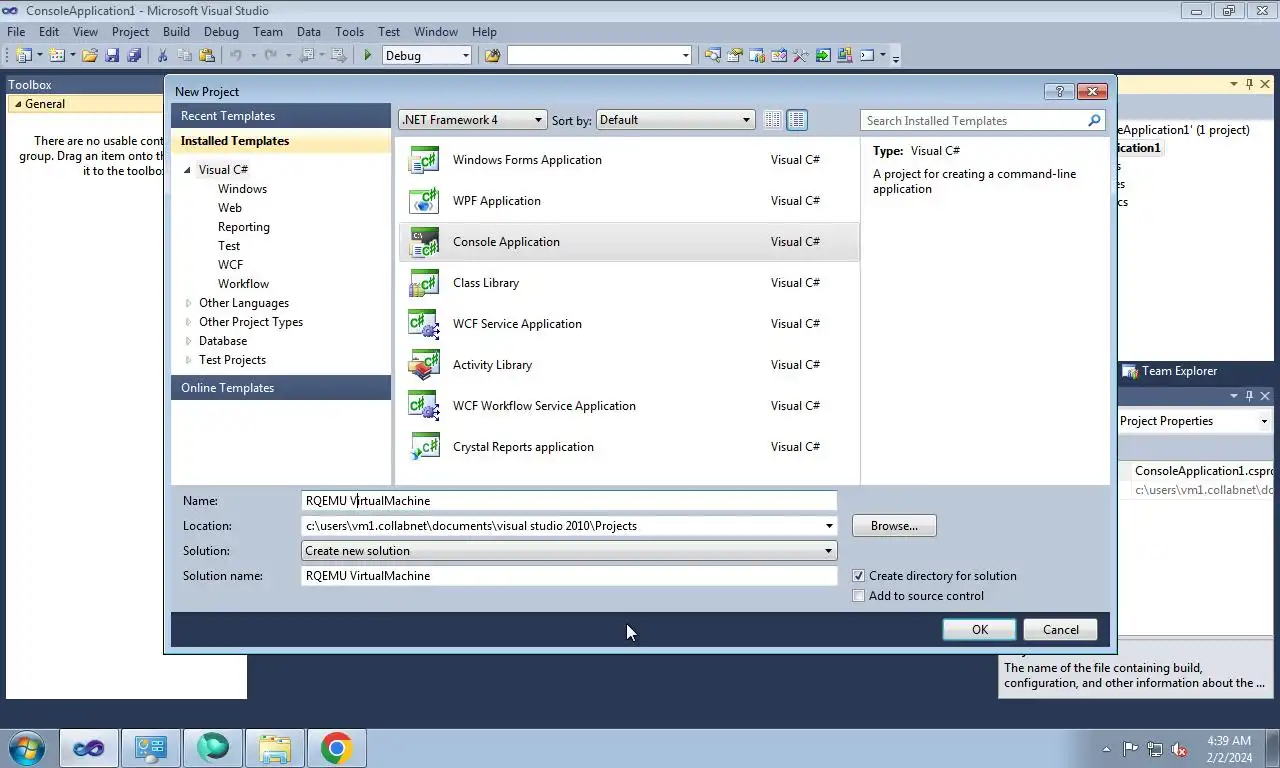1280x768 pixels.
Task: Click the Toolbox wrench toolbar icon
Action: (800, 56)
